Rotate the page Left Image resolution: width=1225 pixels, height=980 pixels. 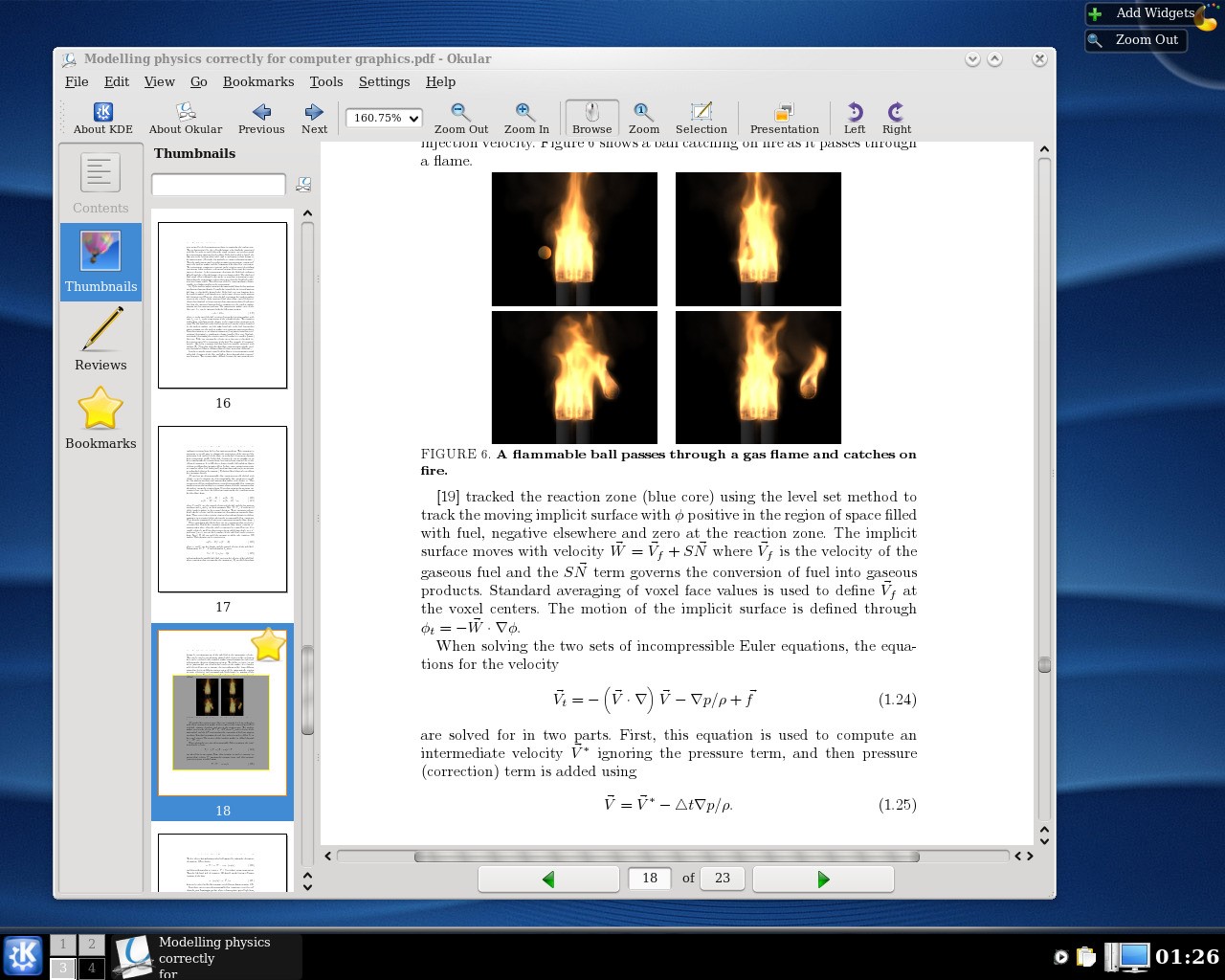[854, 118]
